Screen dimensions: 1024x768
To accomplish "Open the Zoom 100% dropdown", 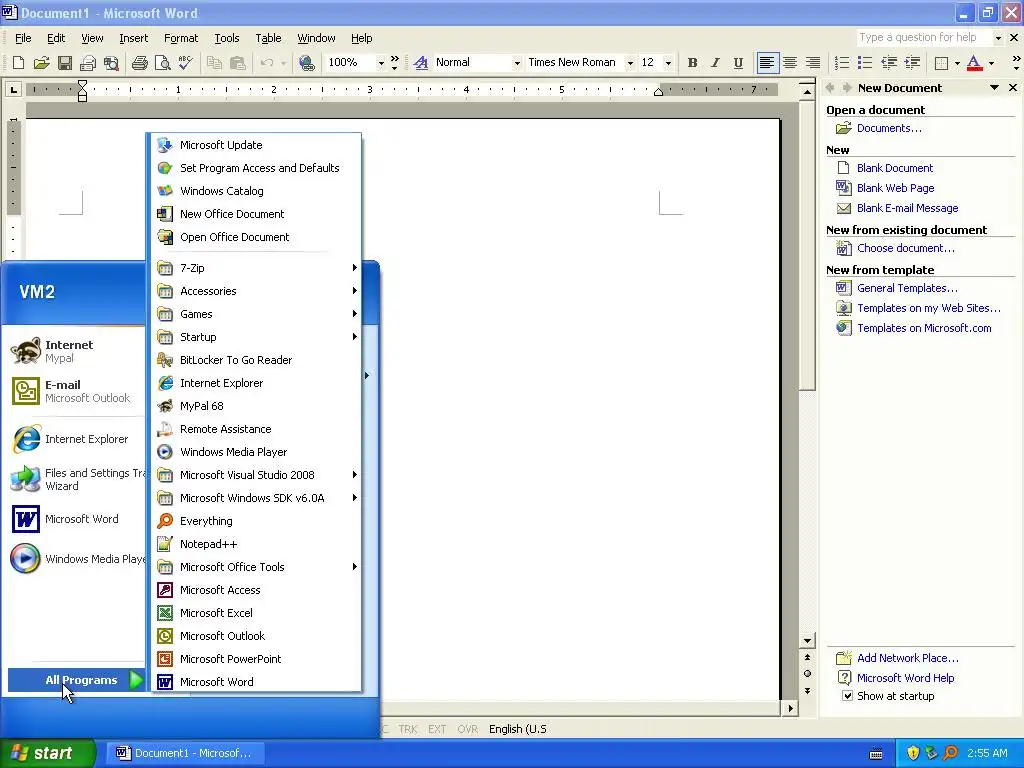I will tap(381, 63).
